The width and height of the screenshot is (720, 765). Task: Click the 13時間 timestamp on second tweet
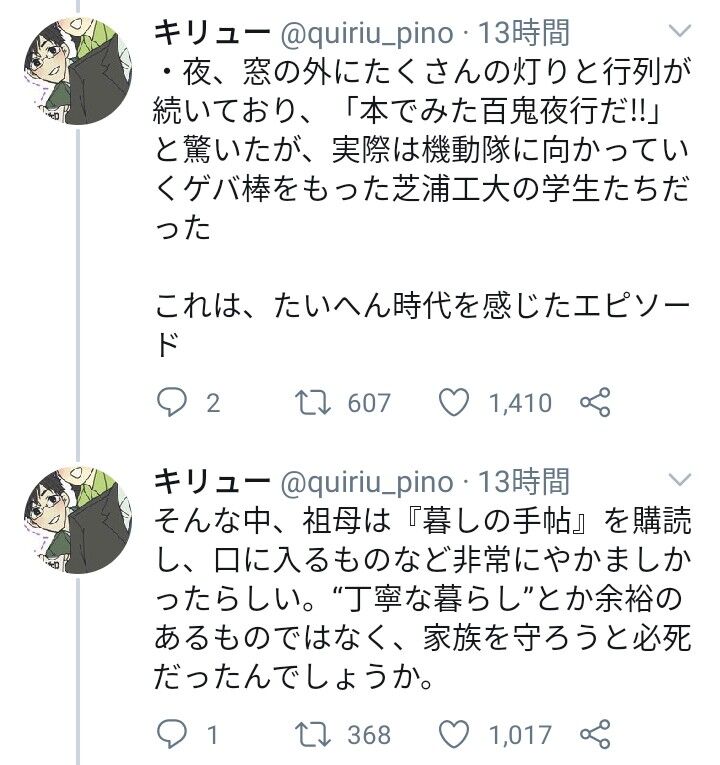tap(524, 481)
